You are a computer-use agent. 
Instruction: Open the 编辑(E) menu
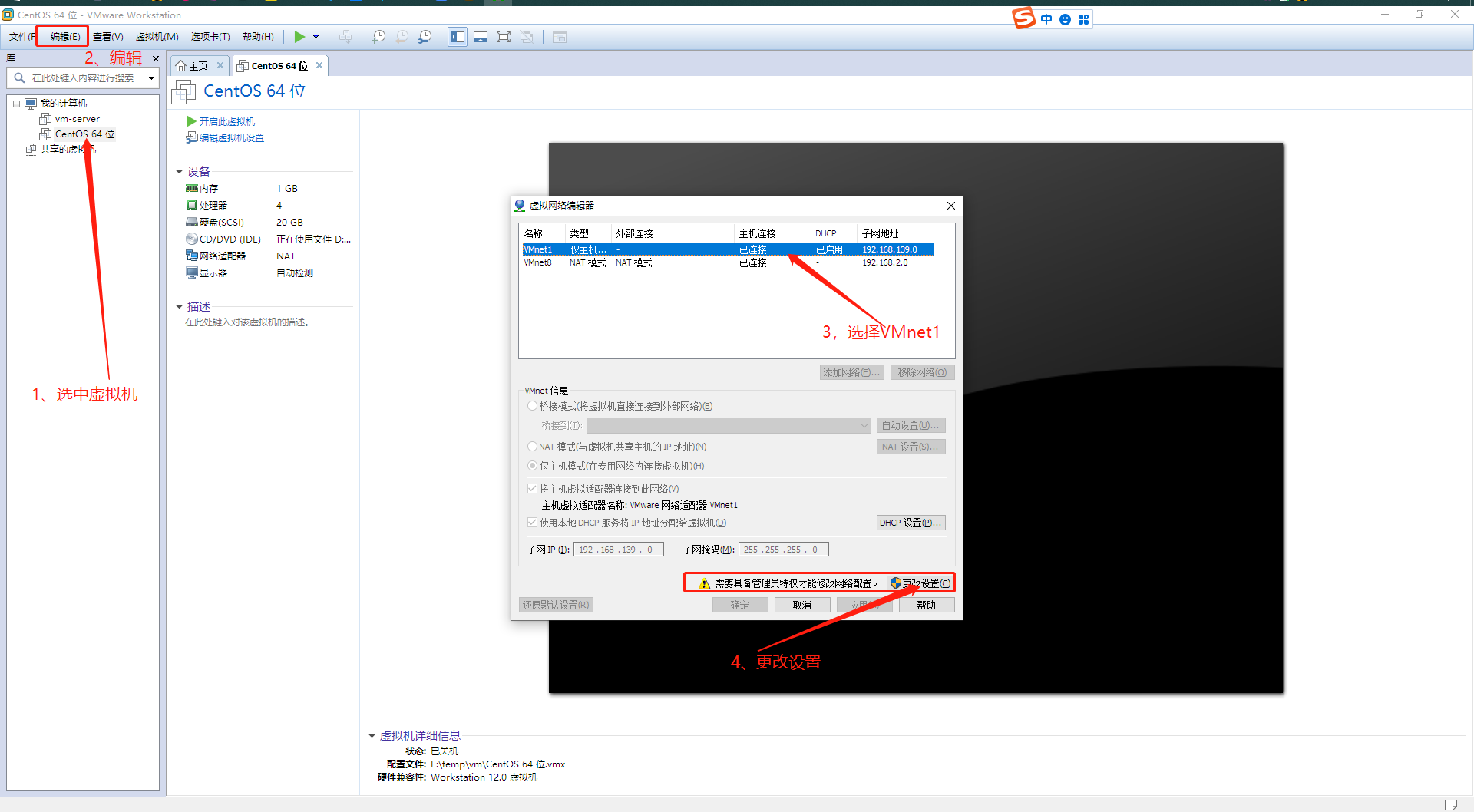(64, 37)
